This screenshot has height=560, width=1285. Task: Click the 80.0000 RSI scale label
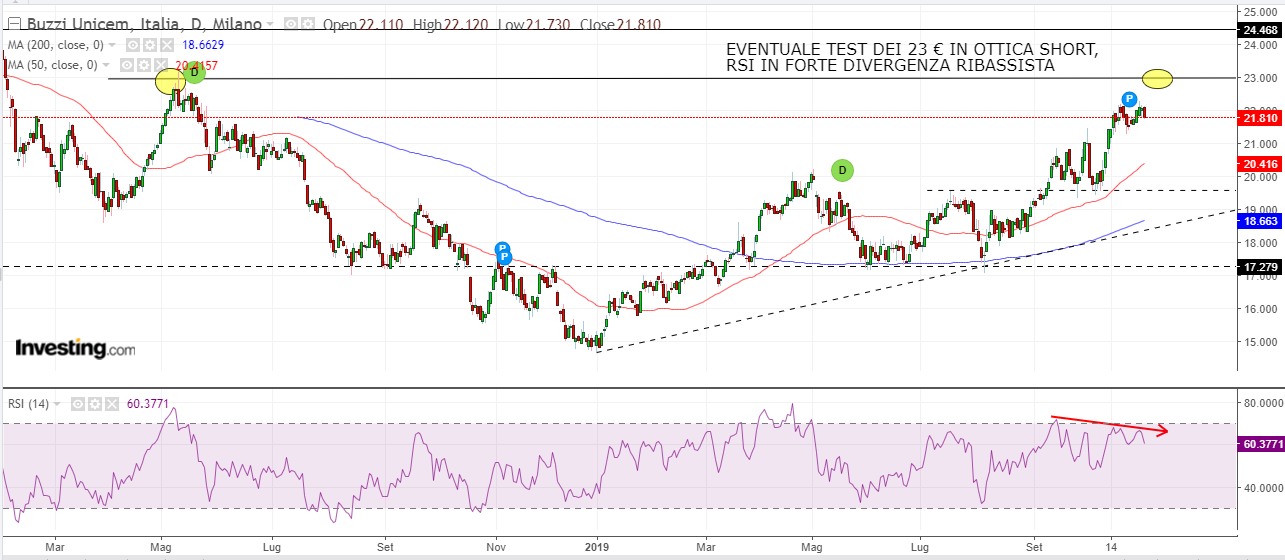click(1262, 403)
